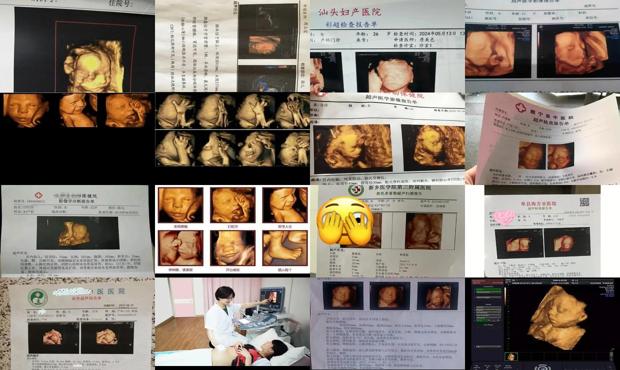The image size is (620, 370).
Task: Select the top-left face in six-photo grid
Action: [180, 205]
